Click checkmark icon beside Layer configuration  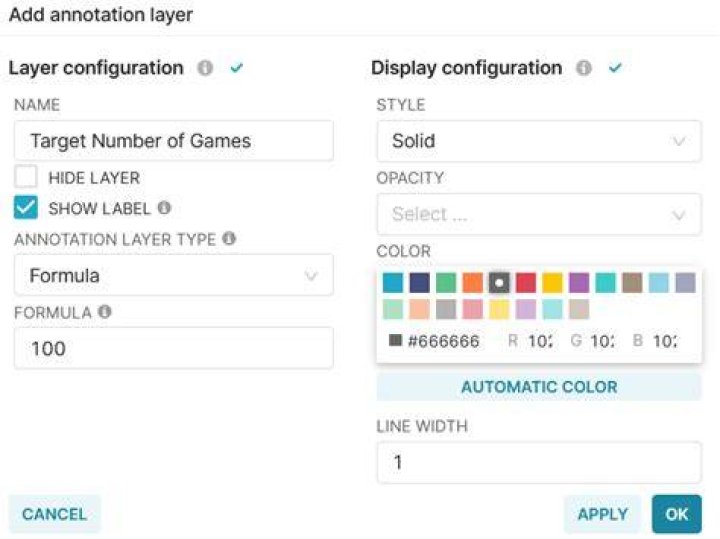236,68
